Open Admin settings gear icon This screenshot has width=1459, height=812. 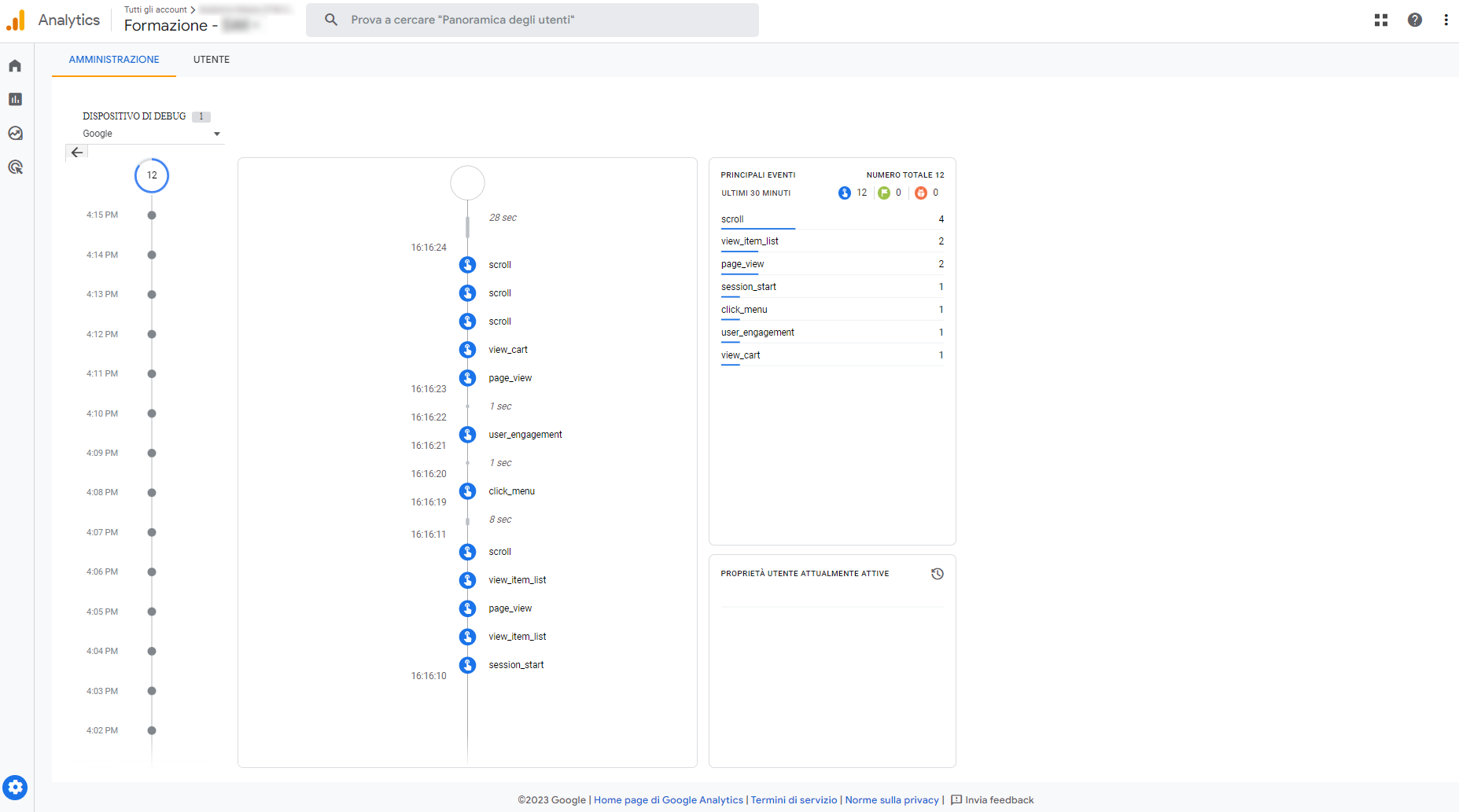coord(15,787)
